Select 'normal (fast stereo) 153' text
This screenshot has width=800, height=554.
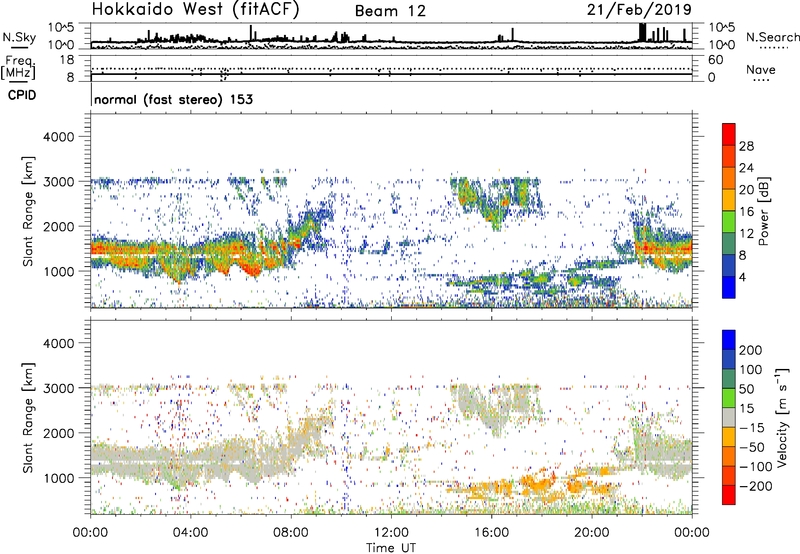173,99
